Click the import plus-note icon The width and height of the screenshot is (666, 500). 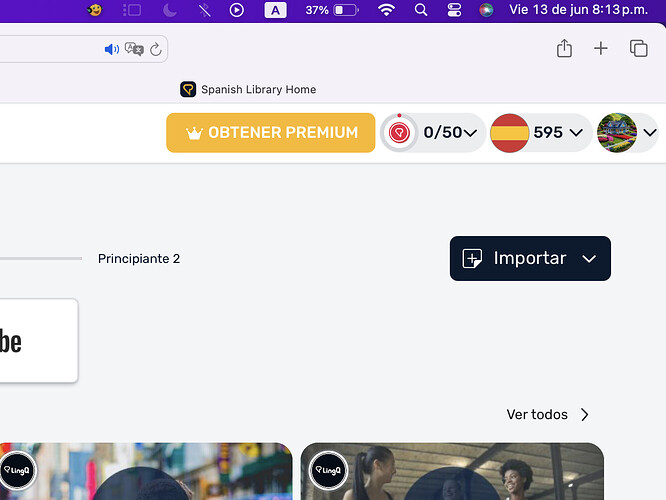pos(472,258)
